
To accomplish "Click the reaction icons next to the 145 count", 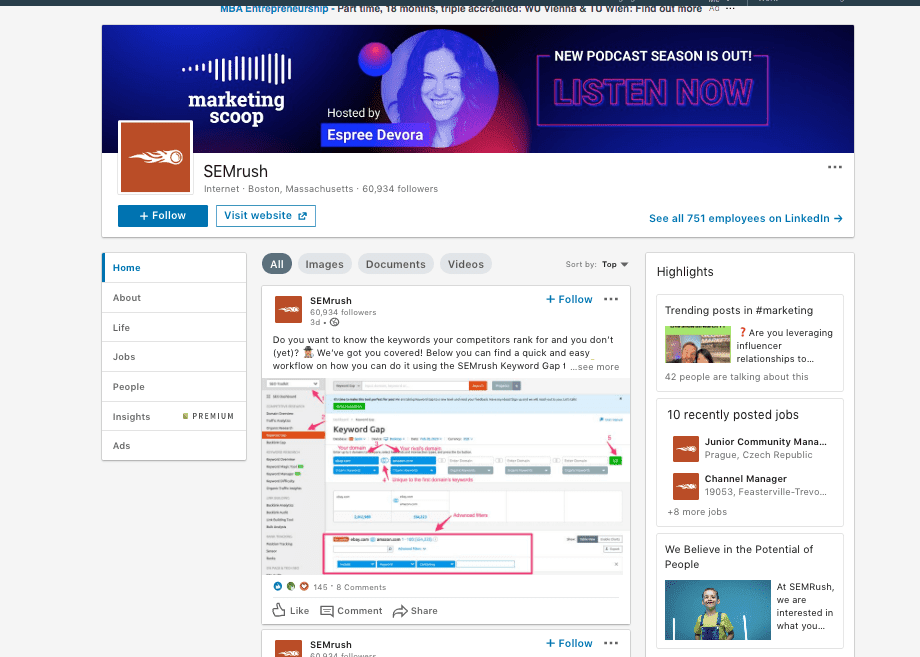I will coord(290,586).
